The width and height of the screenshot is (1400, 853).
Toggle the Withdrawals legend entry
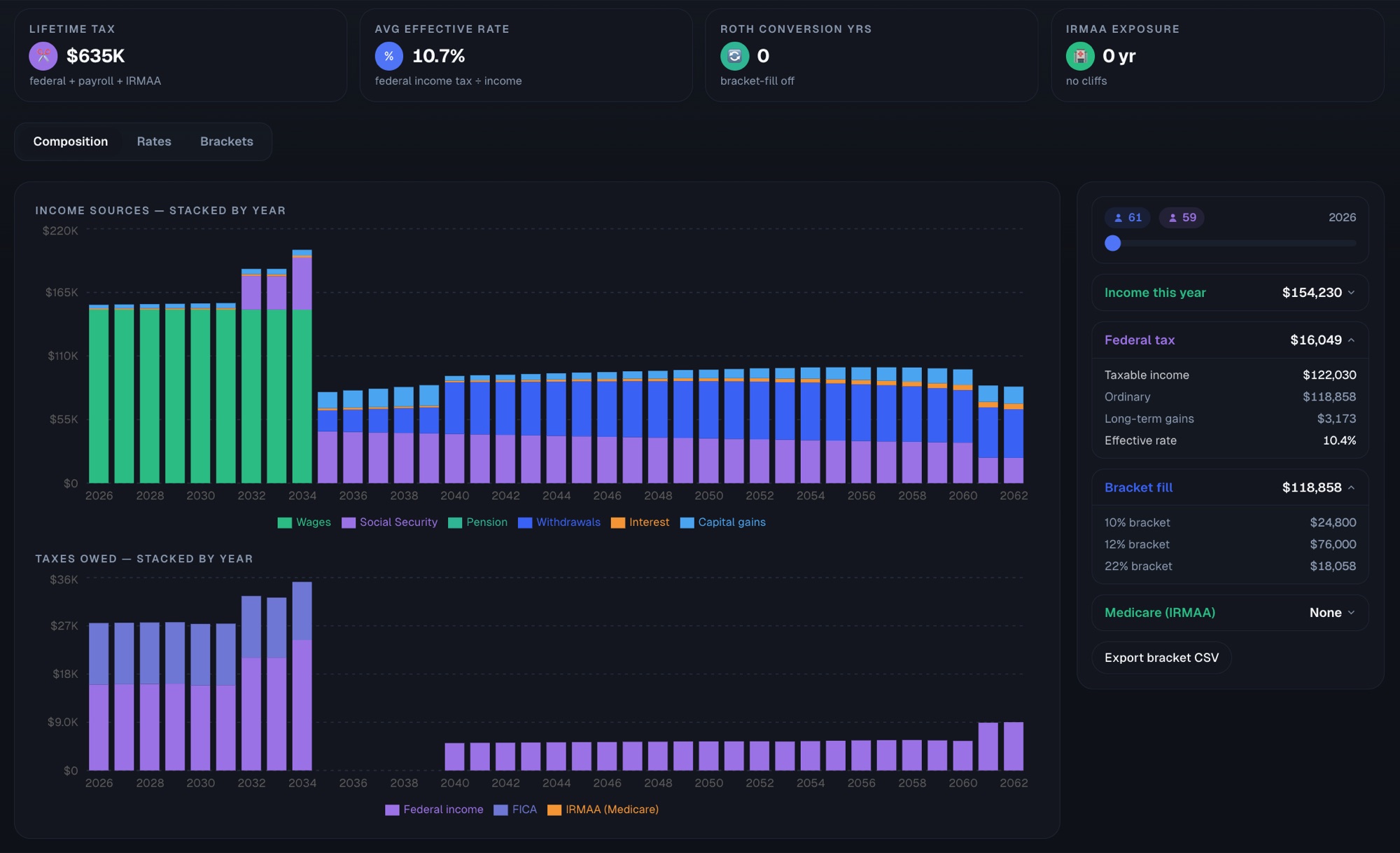(559, 522)
